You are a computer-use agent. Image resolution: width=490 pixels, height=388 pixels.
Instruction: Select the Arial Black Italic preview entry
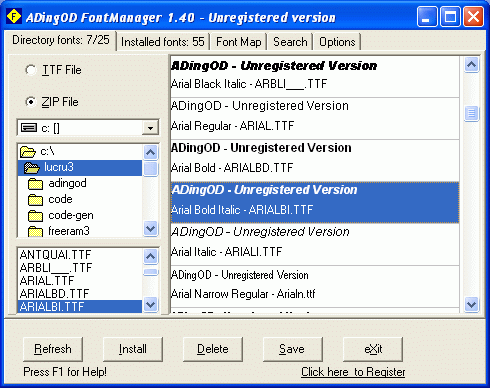315,77
